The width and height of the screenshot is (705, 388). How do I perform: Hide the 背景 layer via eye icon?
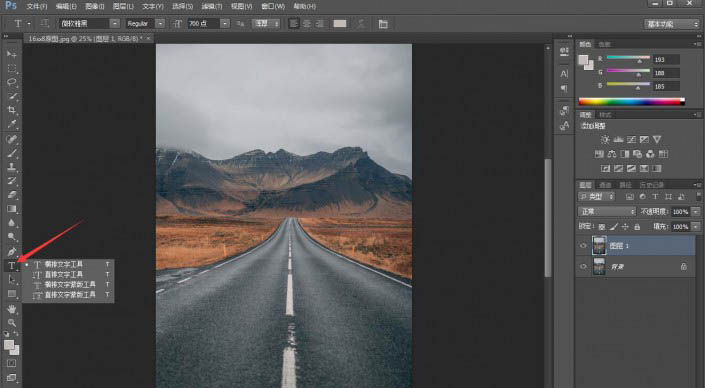tap(583, 267)
